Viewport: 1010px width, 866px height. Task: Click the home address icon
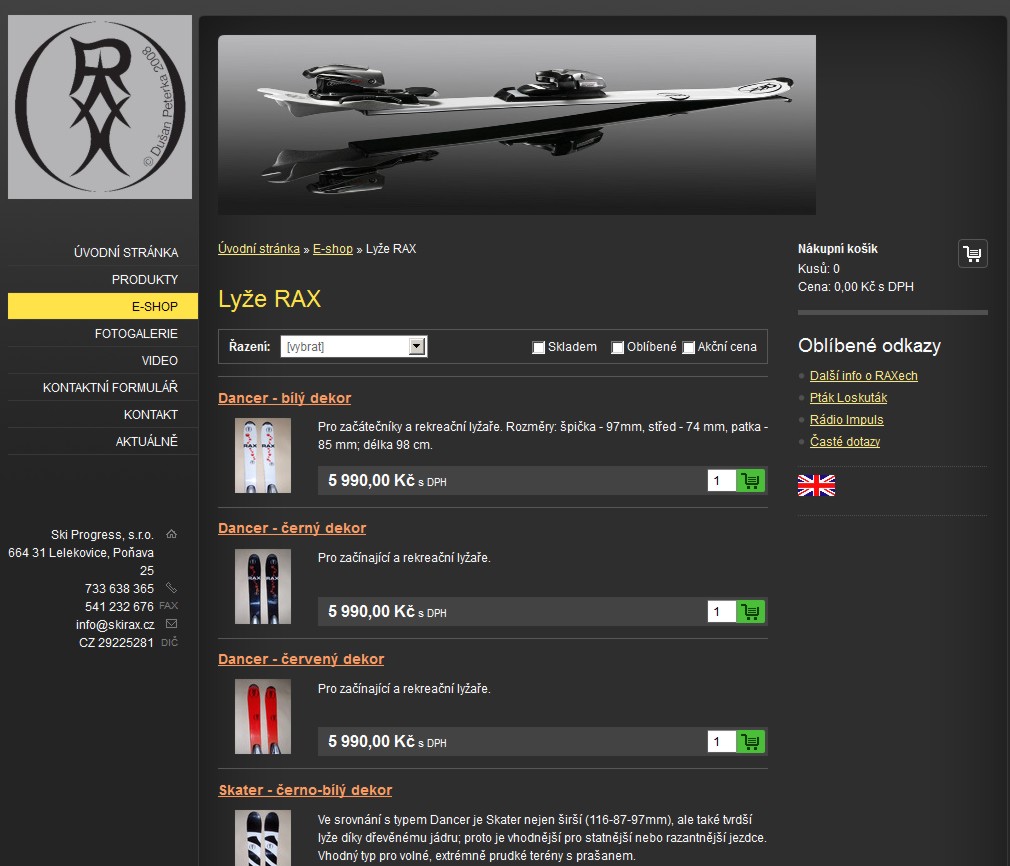pyautogui.click(x=171, y=534)
